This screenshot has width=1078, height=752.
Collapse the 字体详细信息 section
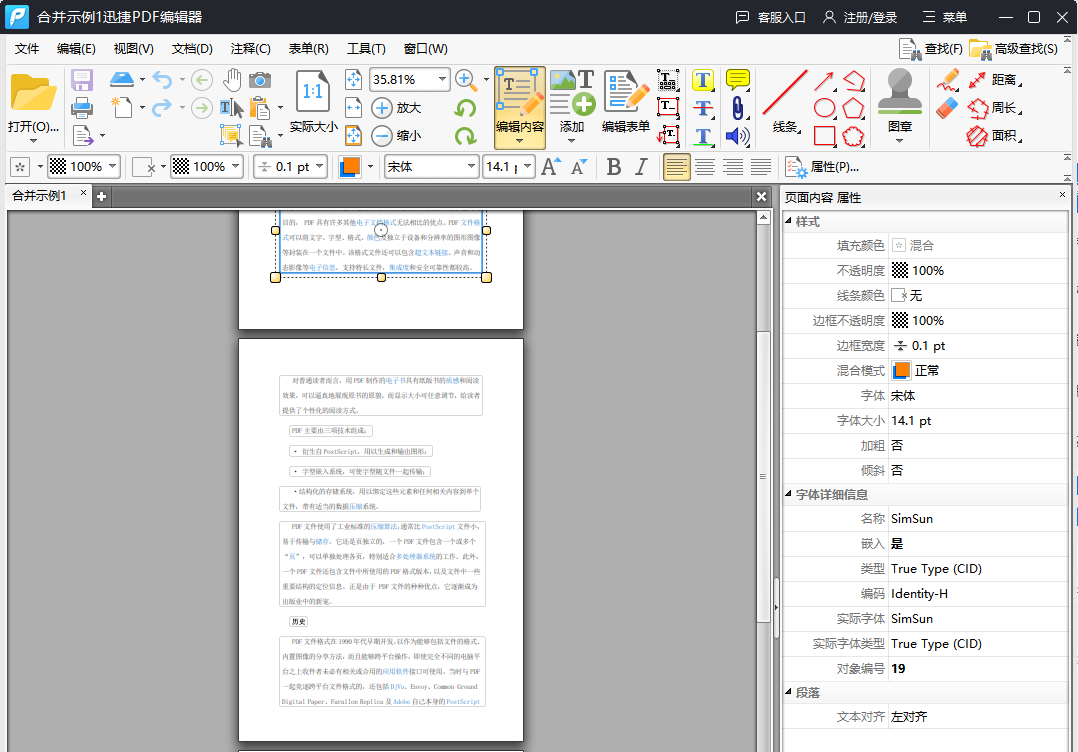pyautogui.click(x=789, y=495)
